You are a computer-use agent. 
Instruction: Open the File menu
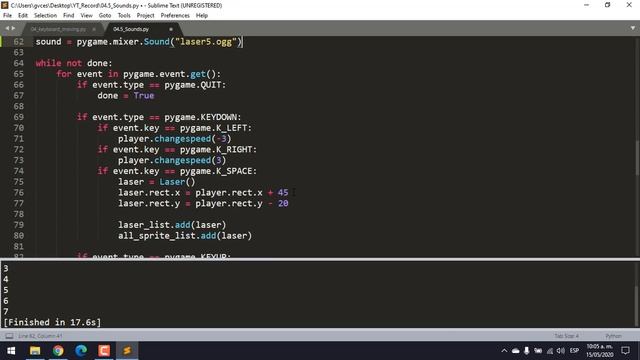(x=7, y=16)
